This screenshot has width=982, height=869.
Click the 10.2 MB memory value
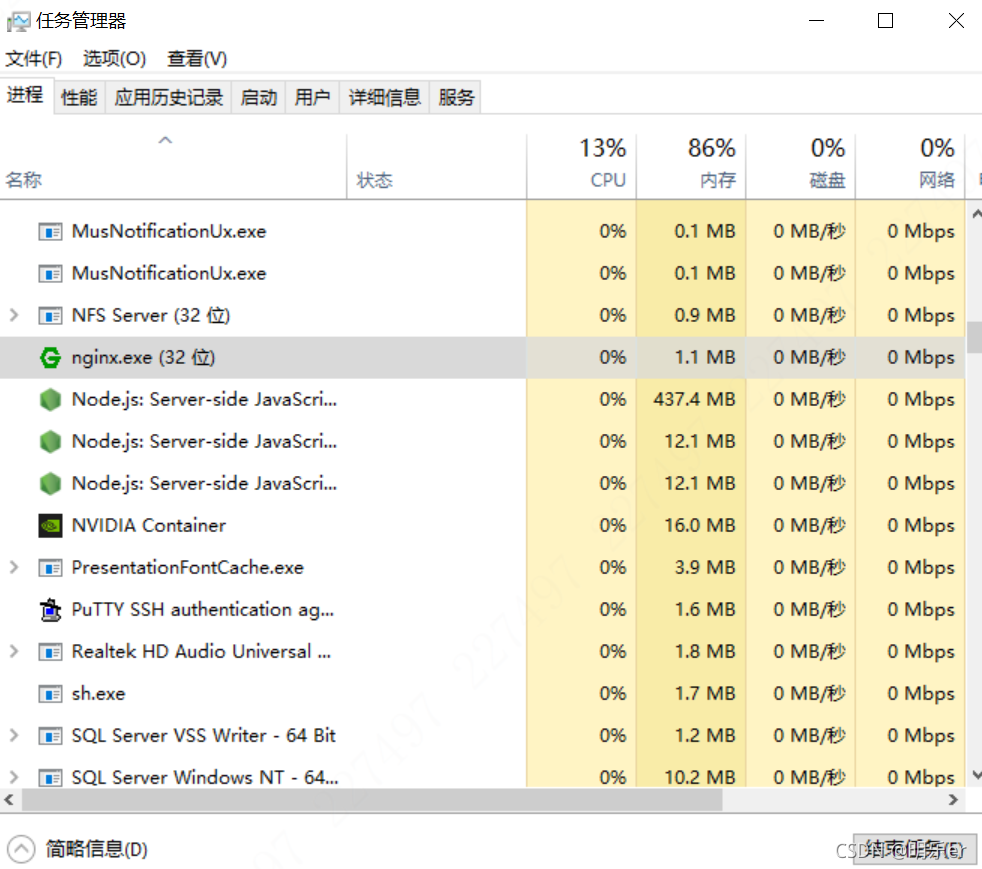(x=700, y=778)
